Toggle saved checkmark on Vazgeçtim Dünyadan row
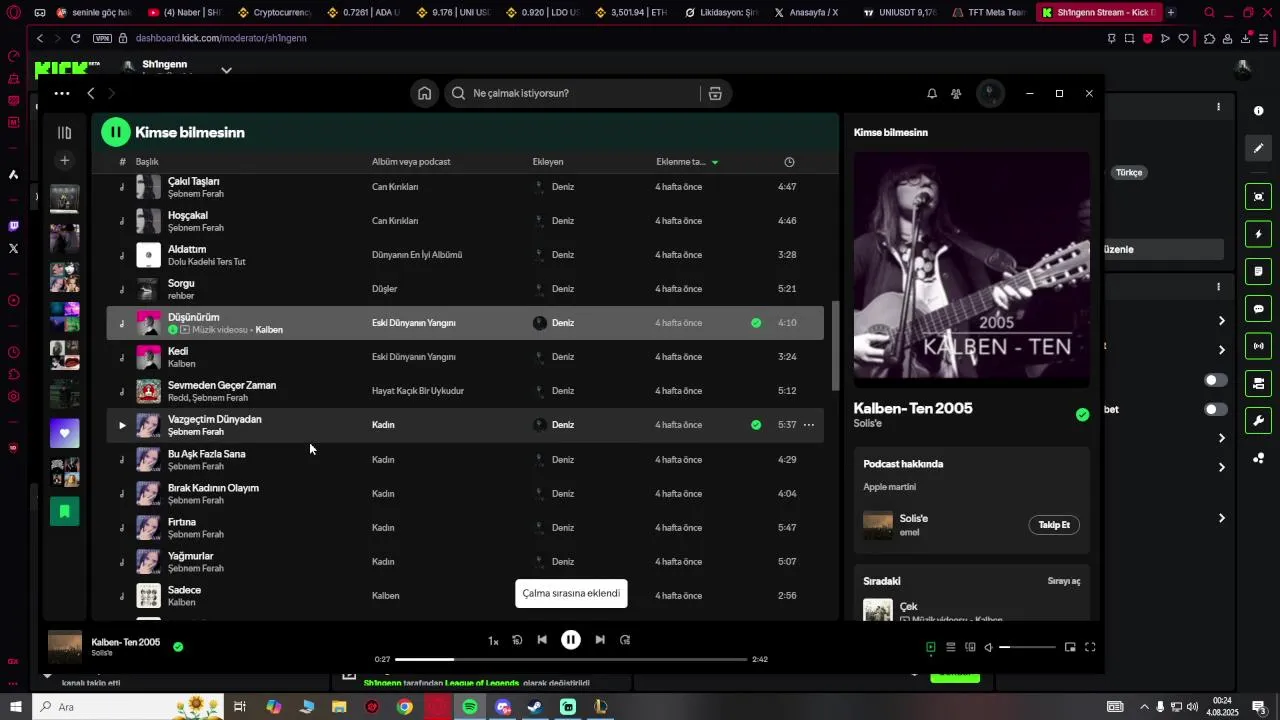This screenshot has height=720, width=1280. pos(756,425)
